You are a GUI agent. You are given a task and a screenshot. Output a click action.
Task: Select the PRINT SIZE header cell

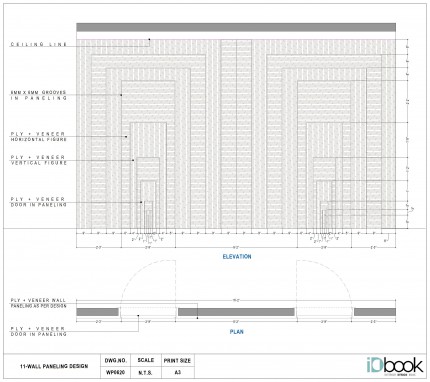point(177,360)
